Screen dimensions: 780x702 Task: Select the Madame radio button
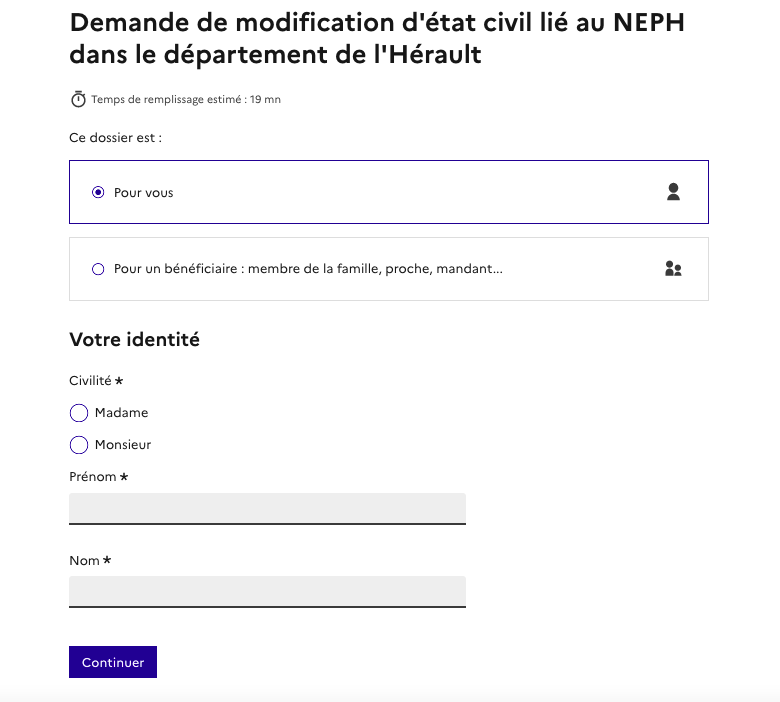[x=79, y=413]
